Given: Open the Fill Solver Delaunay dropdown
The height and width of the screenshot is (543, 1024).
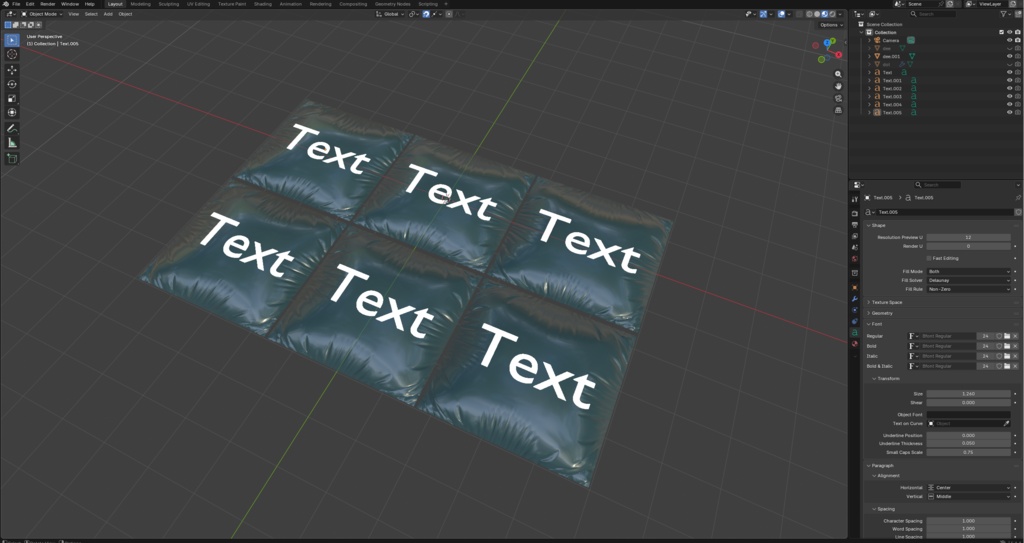Looking at the screenshot, I should pos(968,280).
